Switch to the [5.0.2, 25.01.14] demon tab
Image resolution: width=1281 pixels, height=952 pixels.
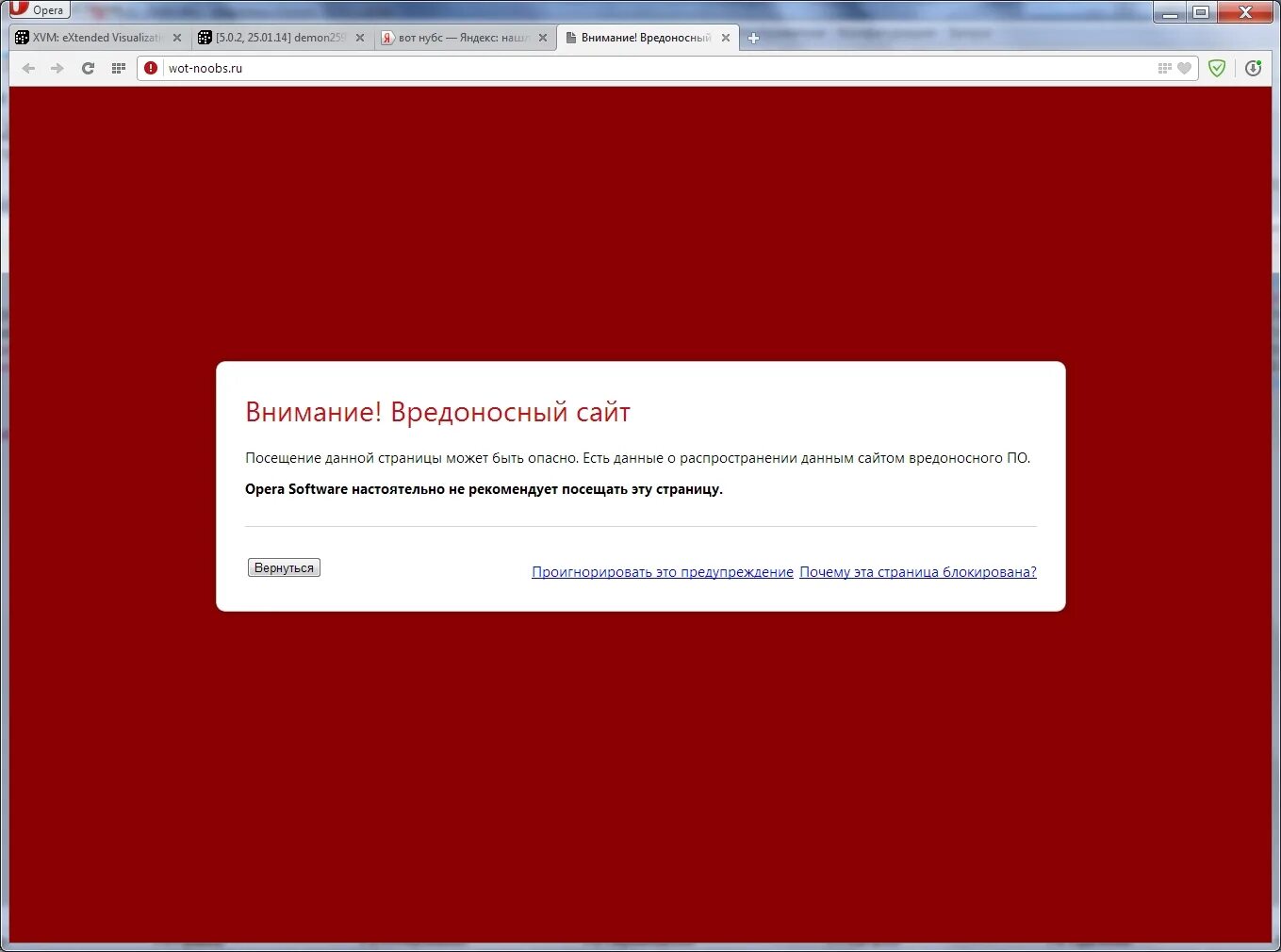coord(280,38)
